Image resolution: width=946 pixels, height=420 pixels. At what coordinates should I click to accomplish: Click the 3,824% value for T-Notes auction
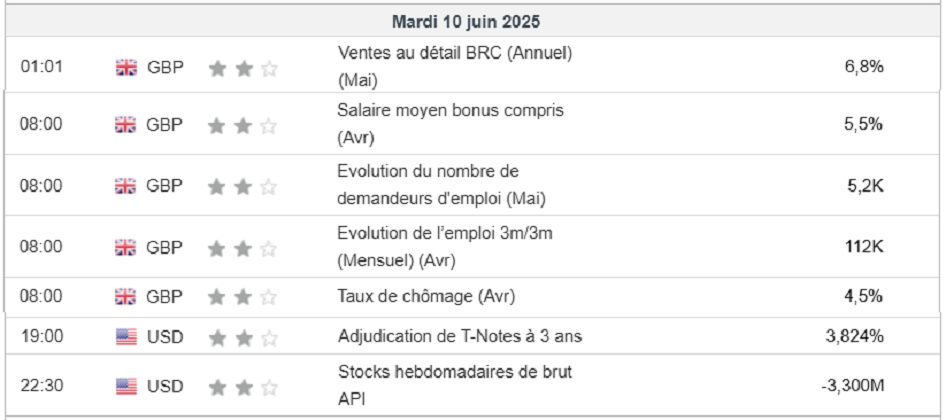pyautogui.click(x=854, y=337)
